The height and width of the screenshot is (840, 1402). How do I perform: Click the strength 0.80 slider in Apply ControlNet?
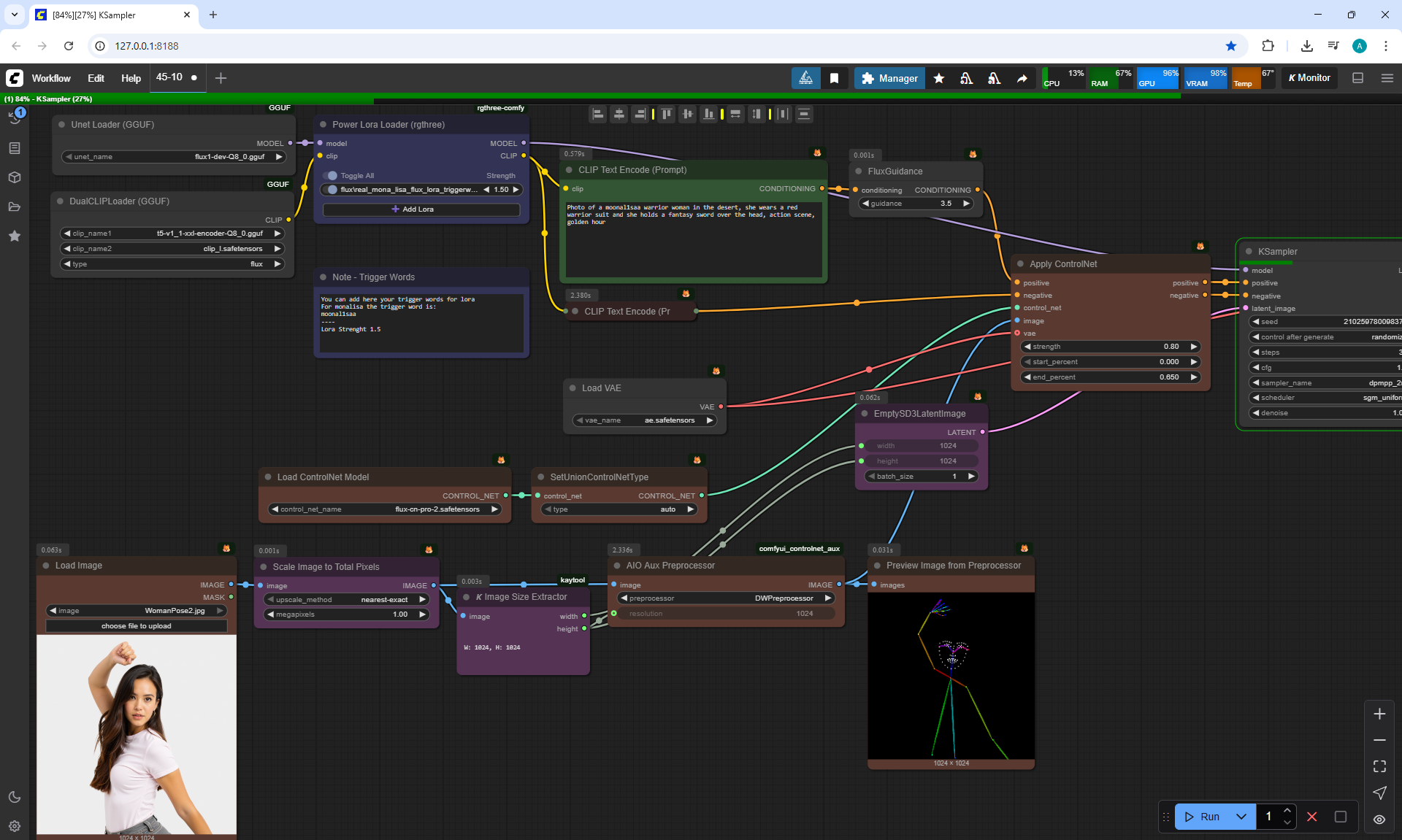pyautogui.click(x=1110, y=347)
